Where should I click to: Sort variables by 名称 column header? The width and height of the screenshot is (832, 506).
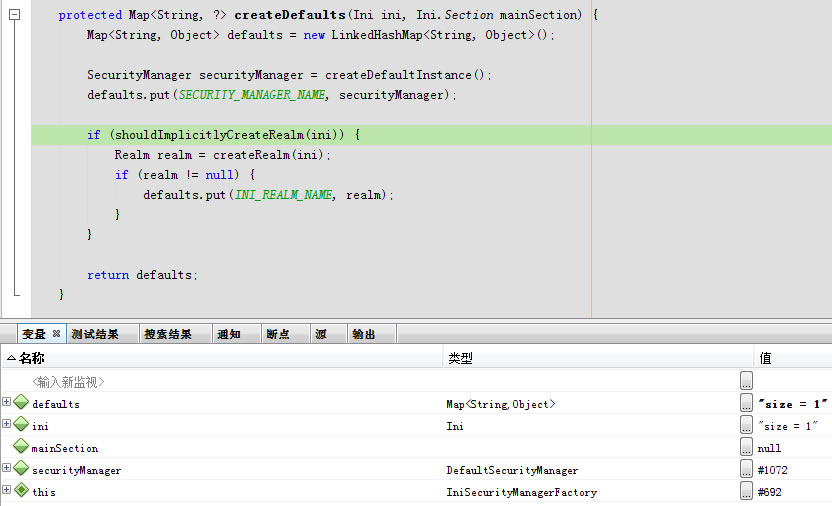pyautogui.click(x=222, y=358)
